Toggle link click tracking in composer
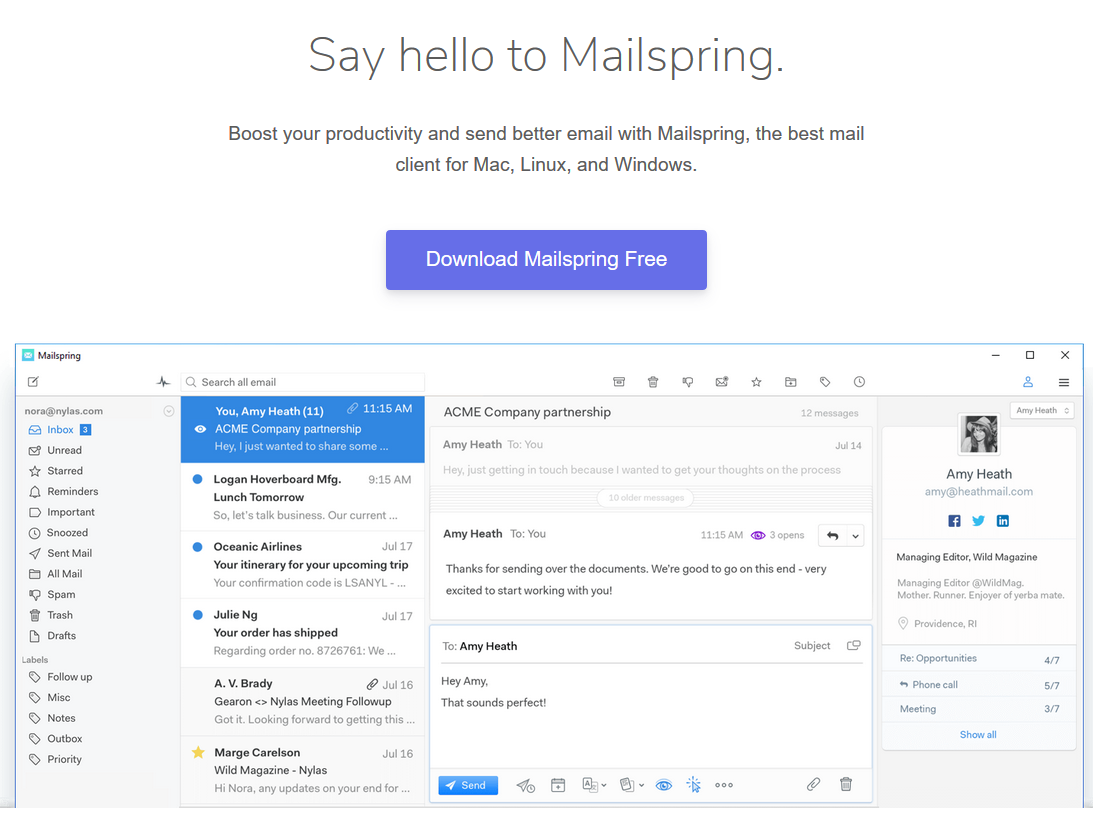 point(694,786)
